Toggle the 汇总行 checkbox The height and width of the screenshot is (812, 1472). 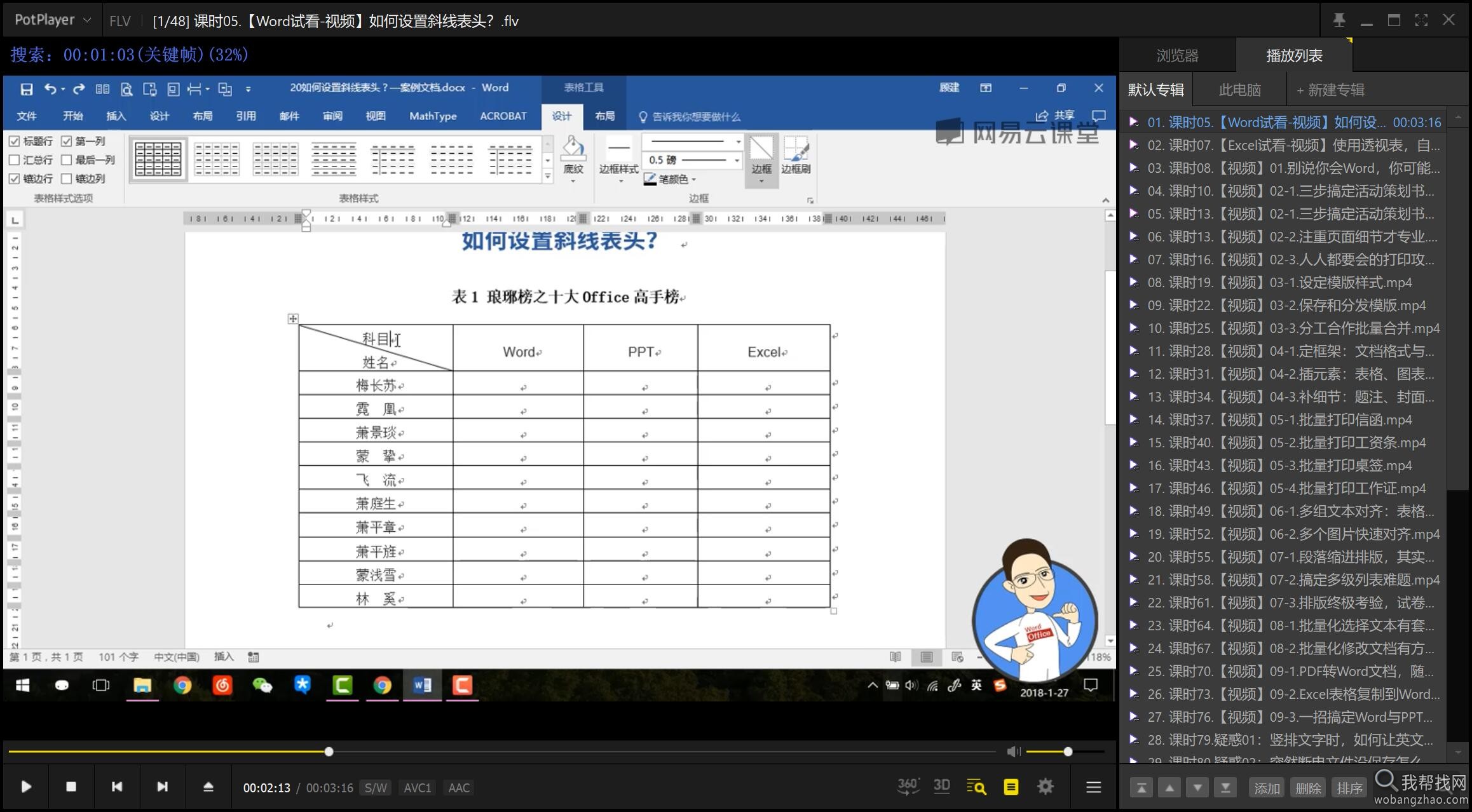click(x=15, y=160)
